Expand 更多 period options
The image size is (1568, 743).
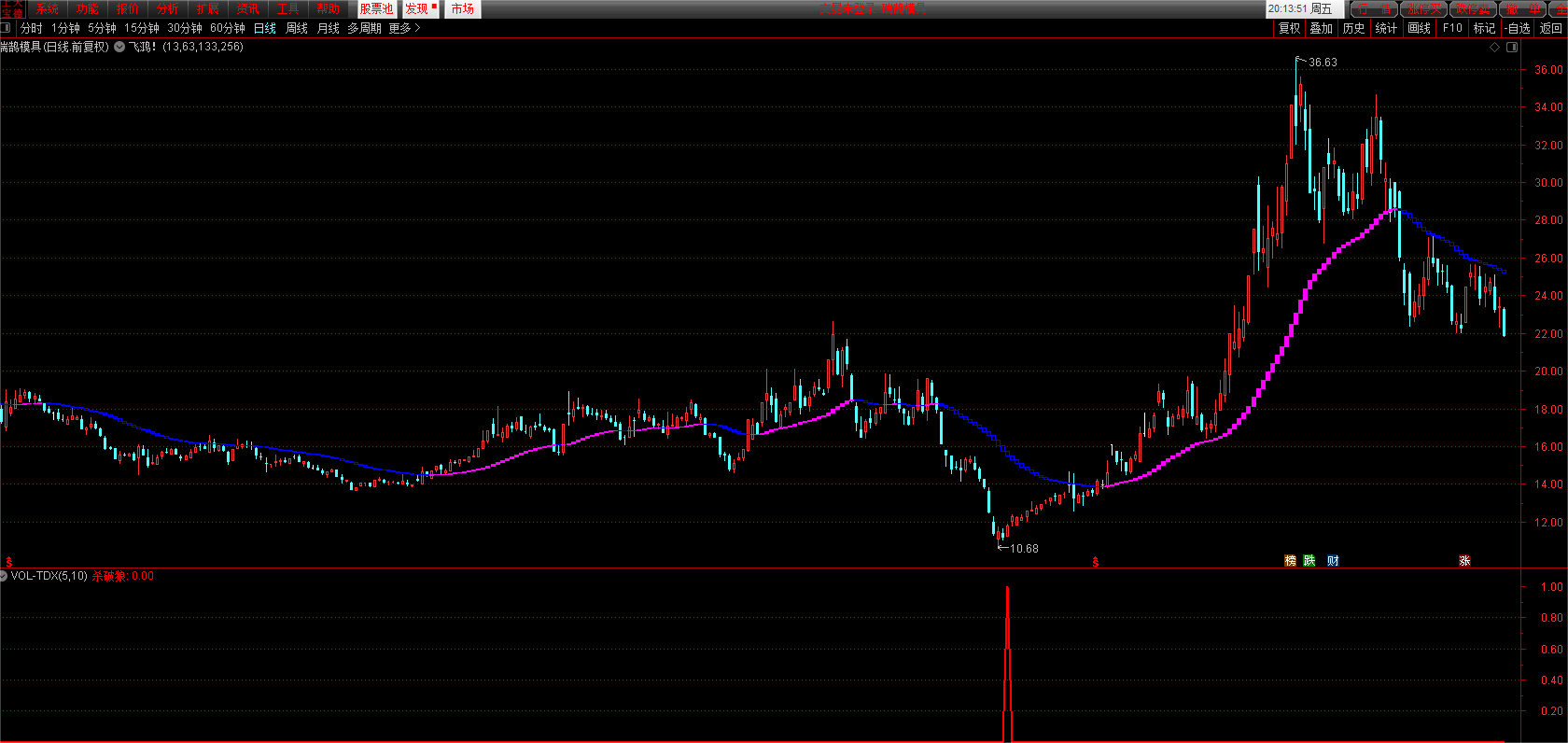pyautogui.click(x=404, y=28)
